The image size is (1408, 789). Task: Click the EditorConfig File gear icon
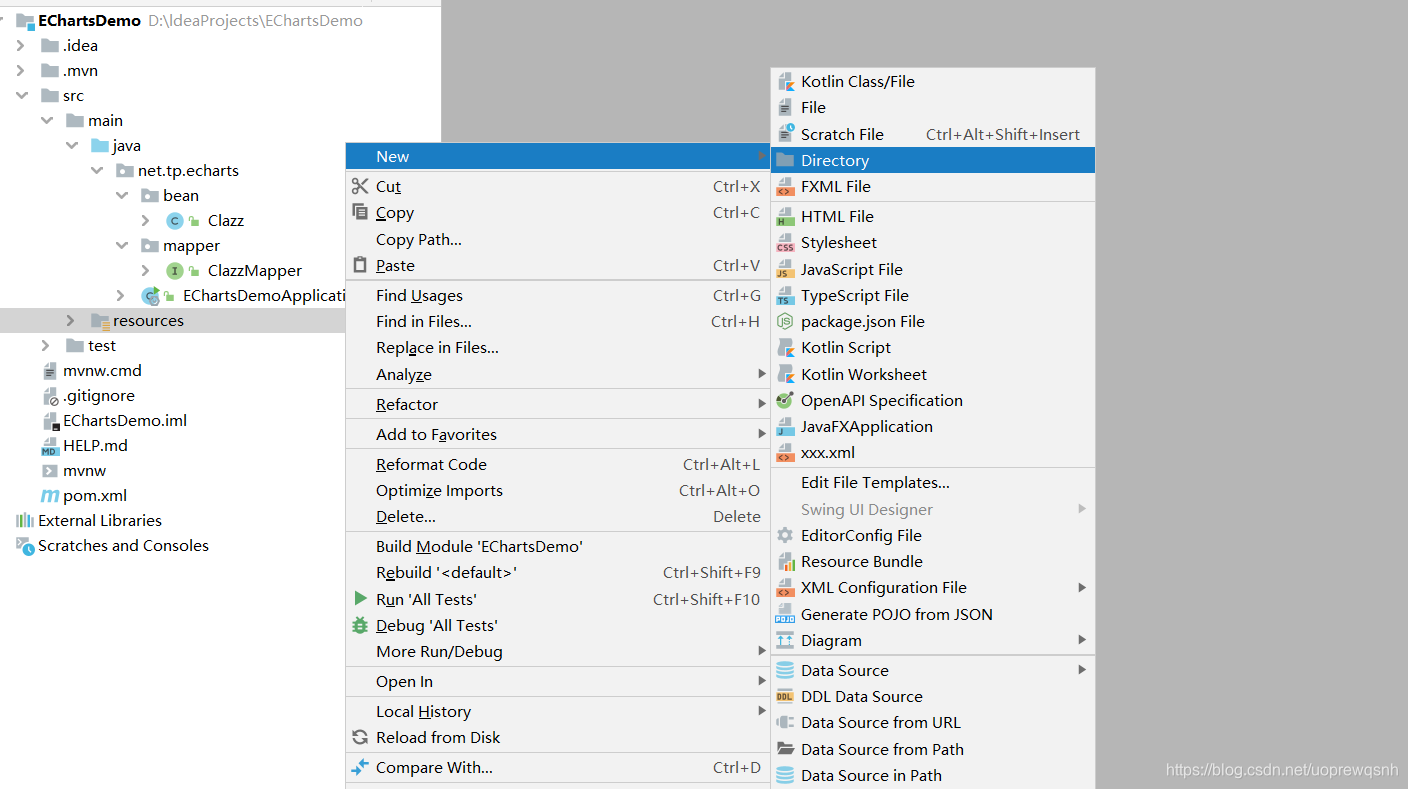[785, 536]
